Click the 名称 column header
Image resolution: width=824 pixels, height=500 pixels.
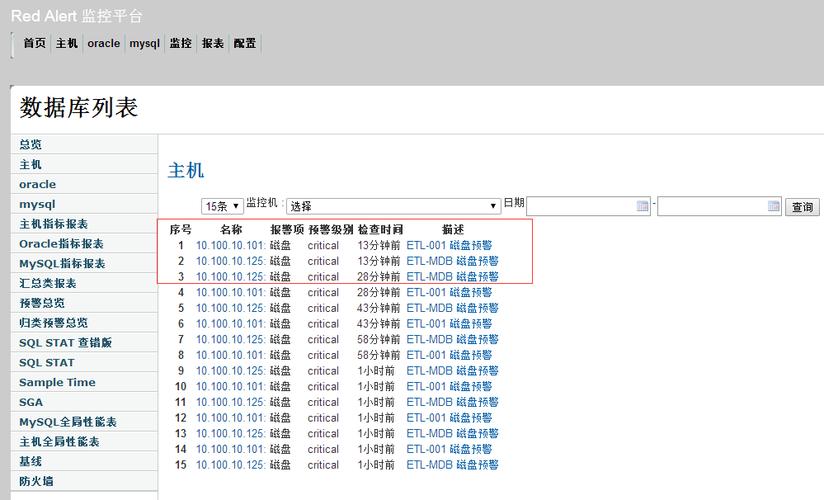tap(231, 230)
